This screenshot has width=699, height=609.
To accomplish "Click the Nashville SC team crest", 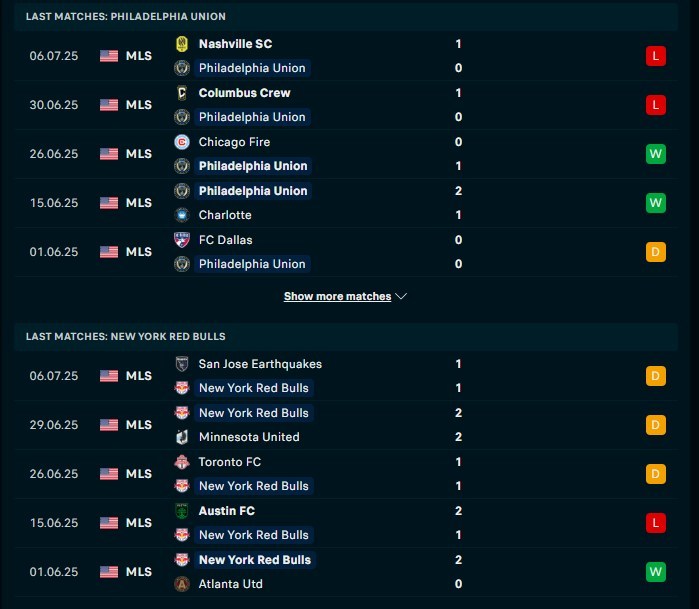I will [182, 44].
